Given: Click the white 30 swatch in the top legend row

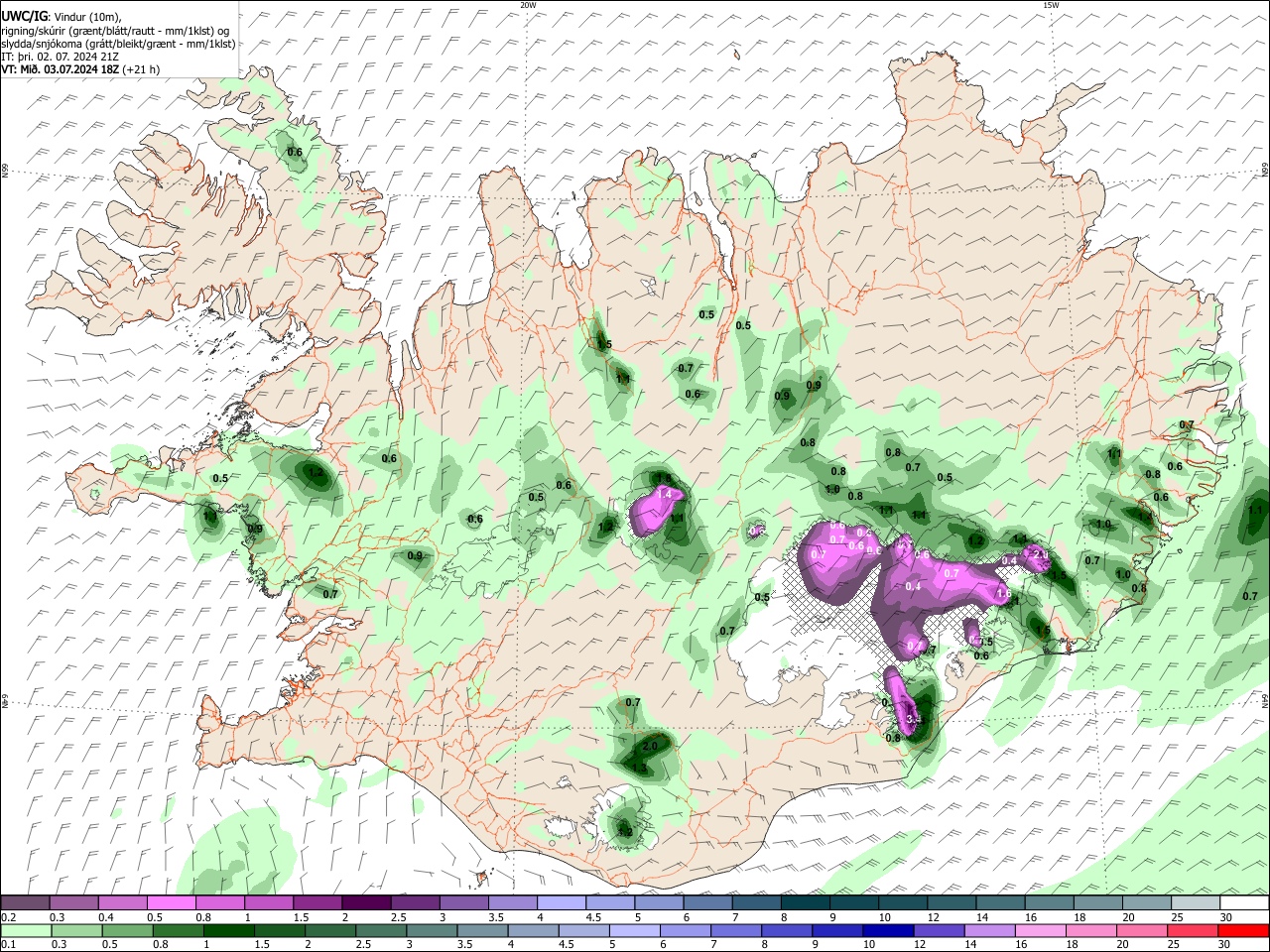Looking at the screenshot, I should pyautogui.click(x=1244, y=903).
